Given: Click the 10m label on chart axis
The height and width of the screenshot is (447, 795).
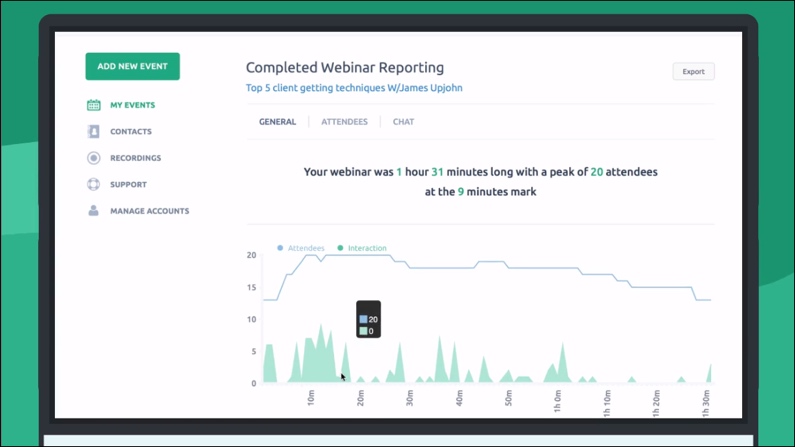Looking at the screenshot, I should (311, 397).
